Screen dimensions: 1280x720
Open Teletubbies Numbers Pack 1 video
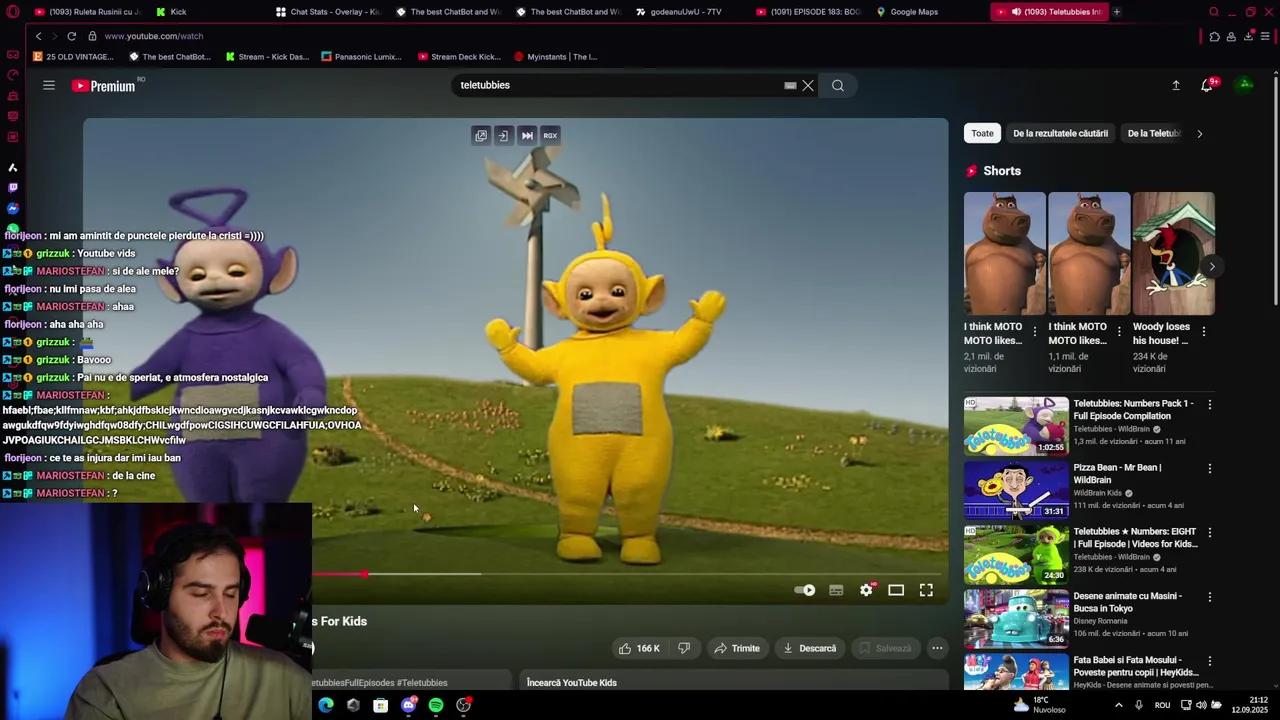(1016, 426)
